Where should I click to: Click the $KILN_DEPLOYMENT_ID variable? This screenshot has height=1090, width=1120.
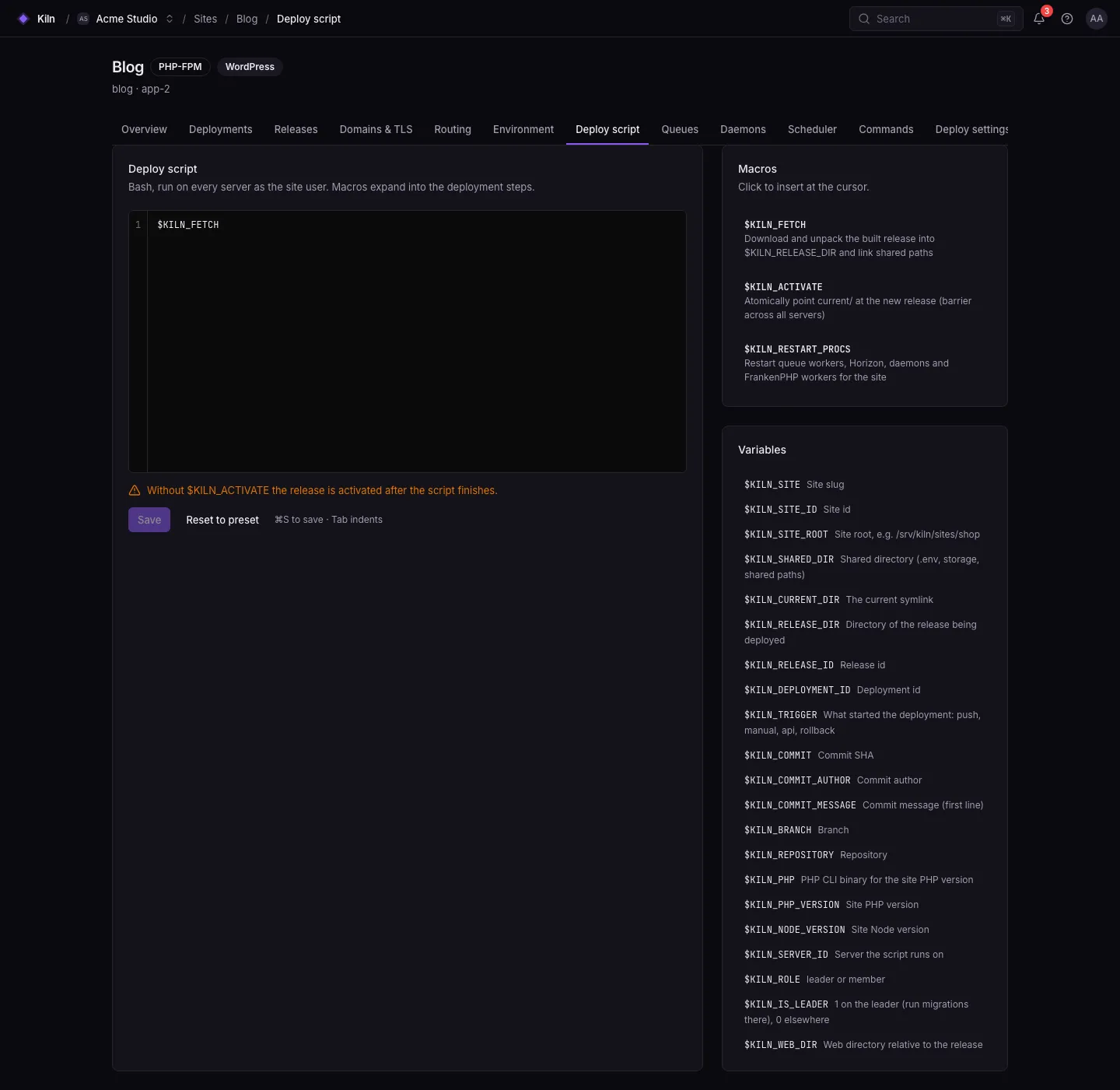point(865,690)
